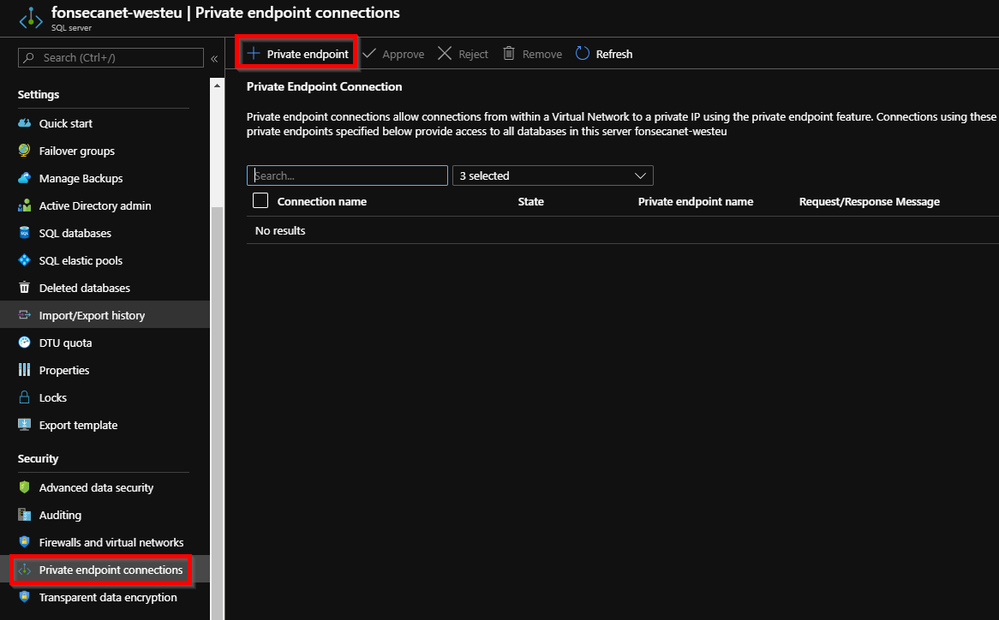Click the 'No results' table row text
The width and height of the screenshot is (999, 620).
(280, 231)
